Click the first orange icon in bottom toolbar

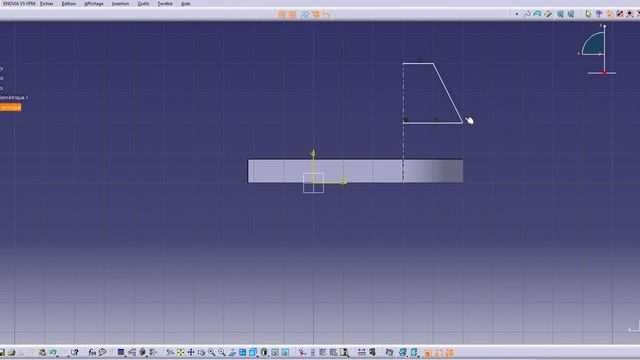(x=427, y=353)
